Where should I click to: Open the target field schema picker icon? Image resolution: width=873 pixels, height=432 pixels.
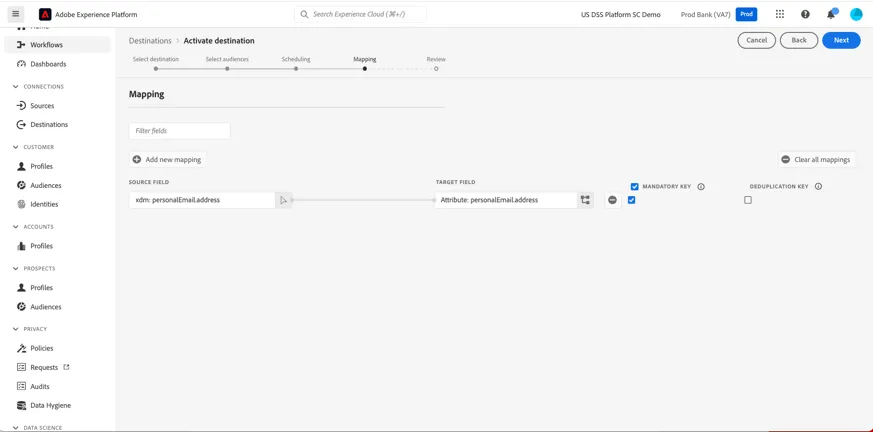(x=585, y=200)
